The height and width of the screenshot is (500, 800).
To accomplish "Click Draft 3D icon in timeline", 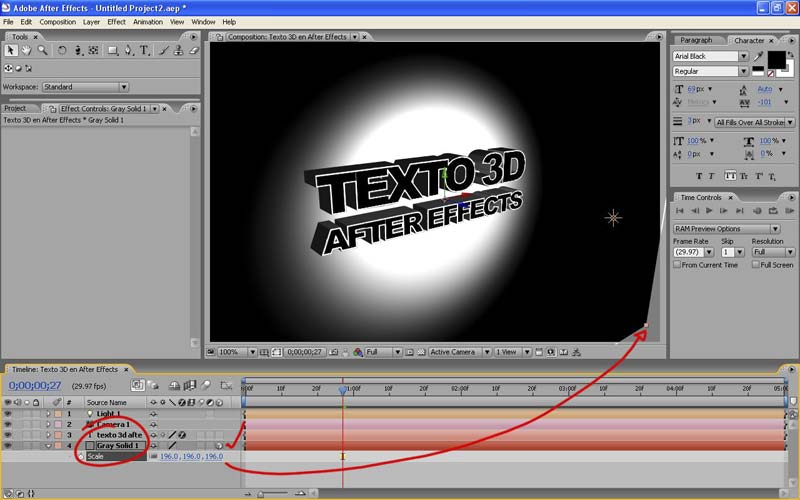I will (x=153, y=386).
